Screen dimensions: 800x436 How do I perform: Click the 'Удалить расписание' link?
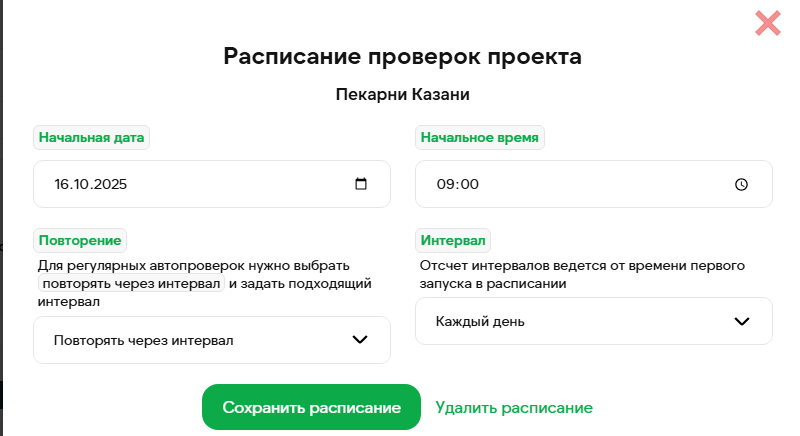pos(514,408)
